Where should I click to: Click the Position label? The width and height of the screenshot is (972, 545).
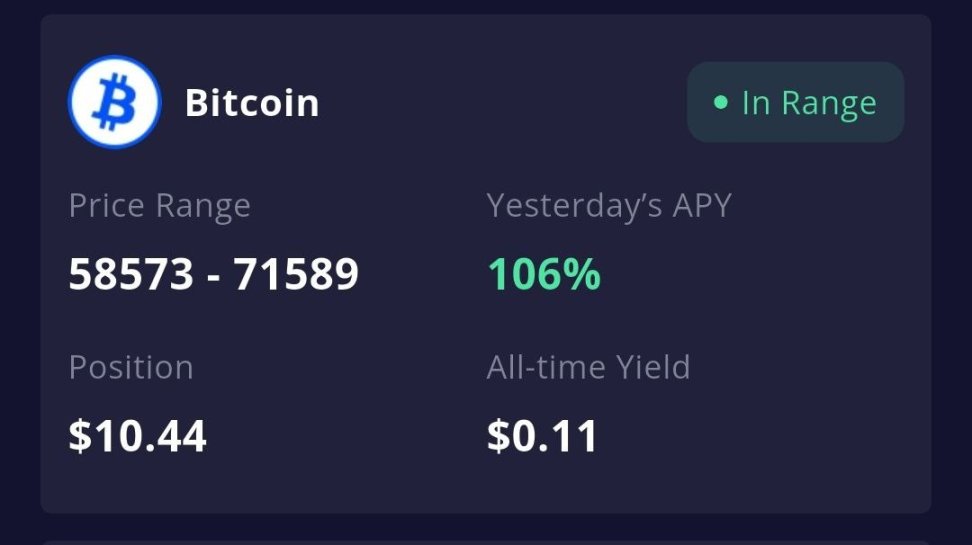click(131, 367)
